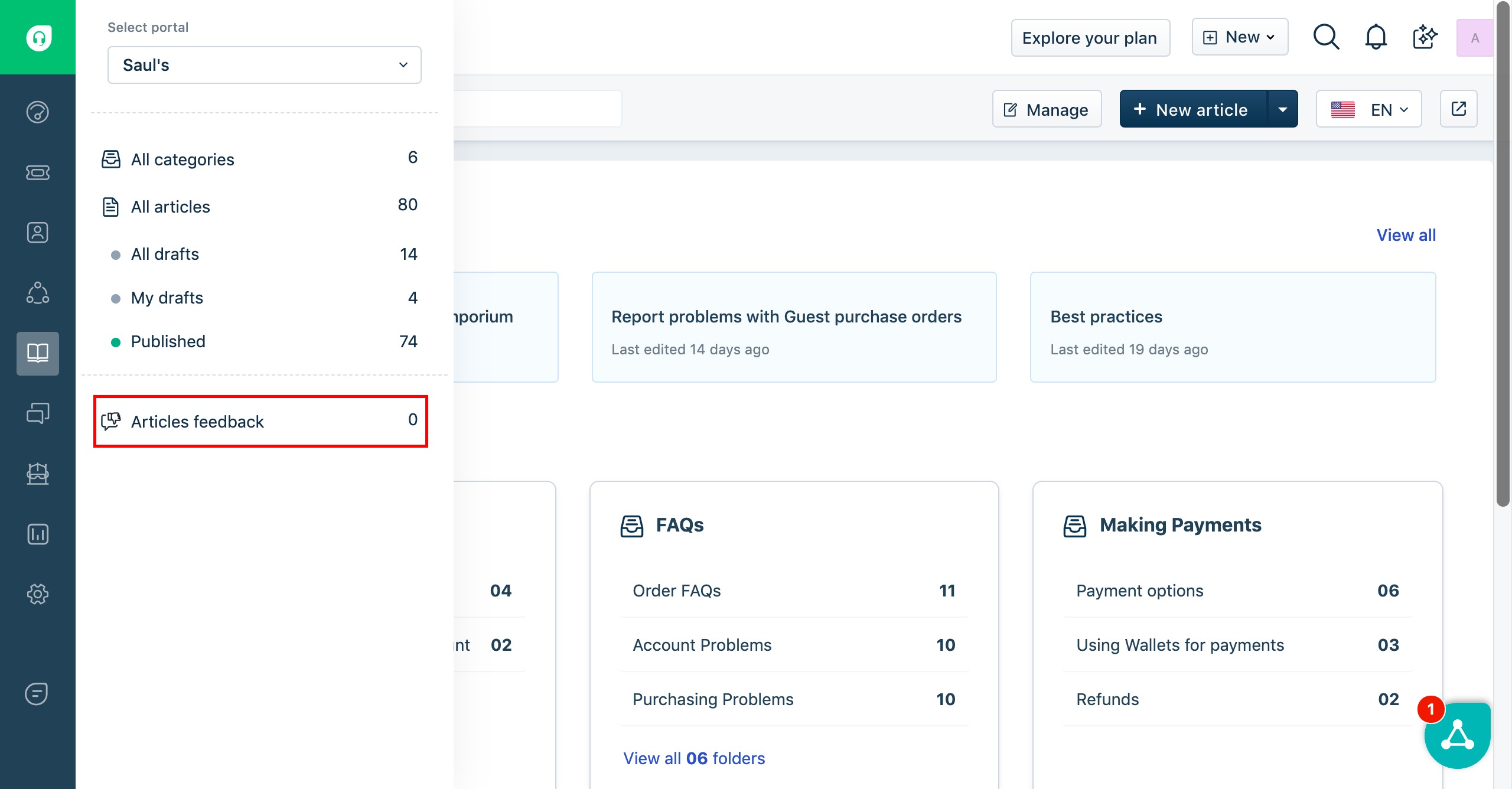
Task: Click the search magnifier icon
Action: [1326, 37]
